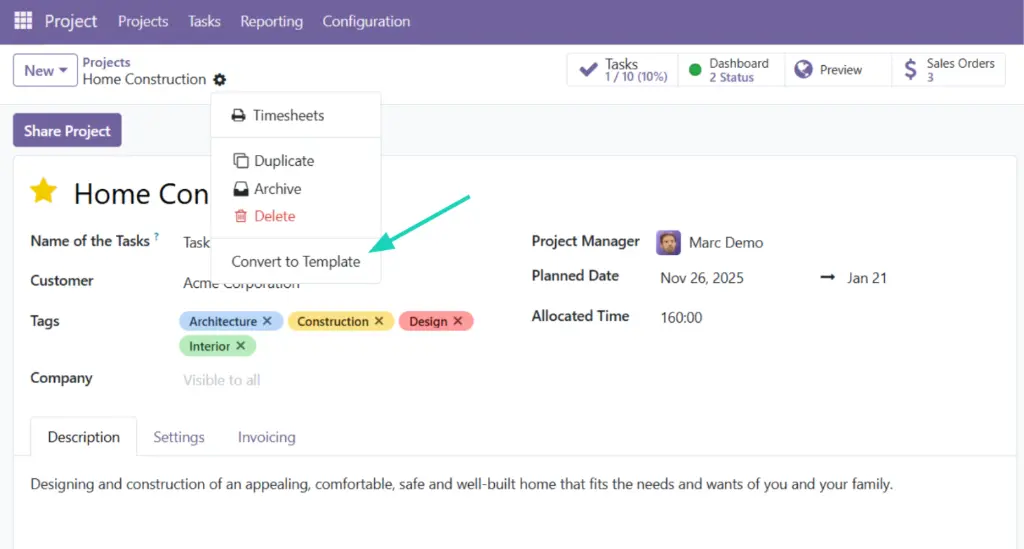The image size is (1024, 549).
Task: Click Marc Demo's avatar picture
Action: [668, 243]
